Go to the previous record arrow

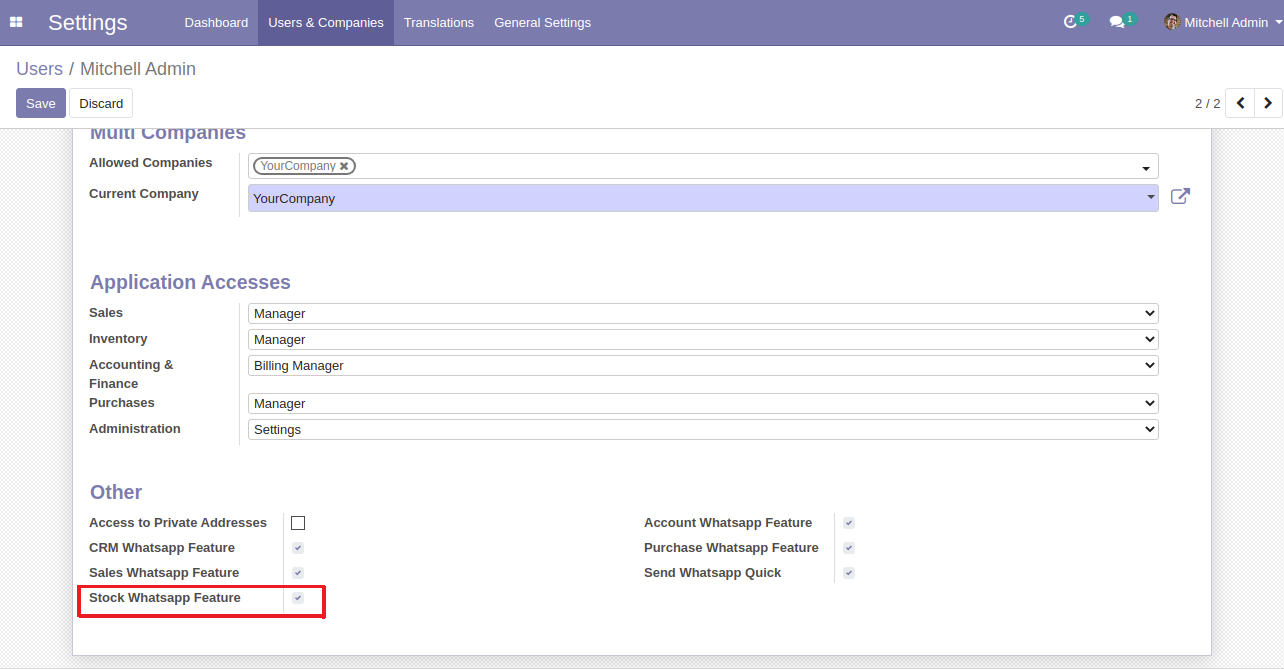click(x=1240, y=103)
